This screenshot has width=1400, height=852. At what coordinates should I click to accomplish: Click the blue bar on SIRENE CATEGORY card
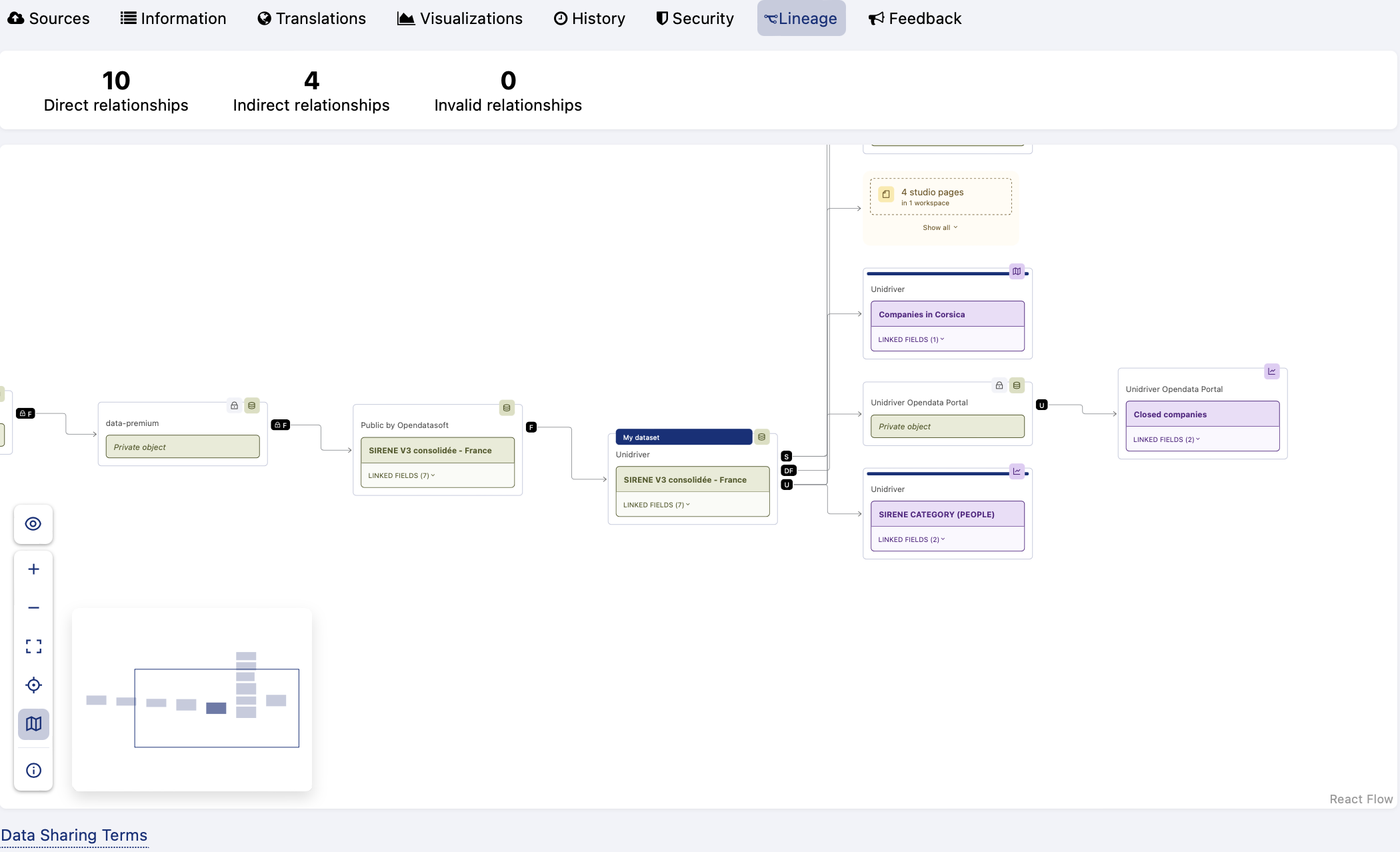pyautogui.click(x=937, y=474)
